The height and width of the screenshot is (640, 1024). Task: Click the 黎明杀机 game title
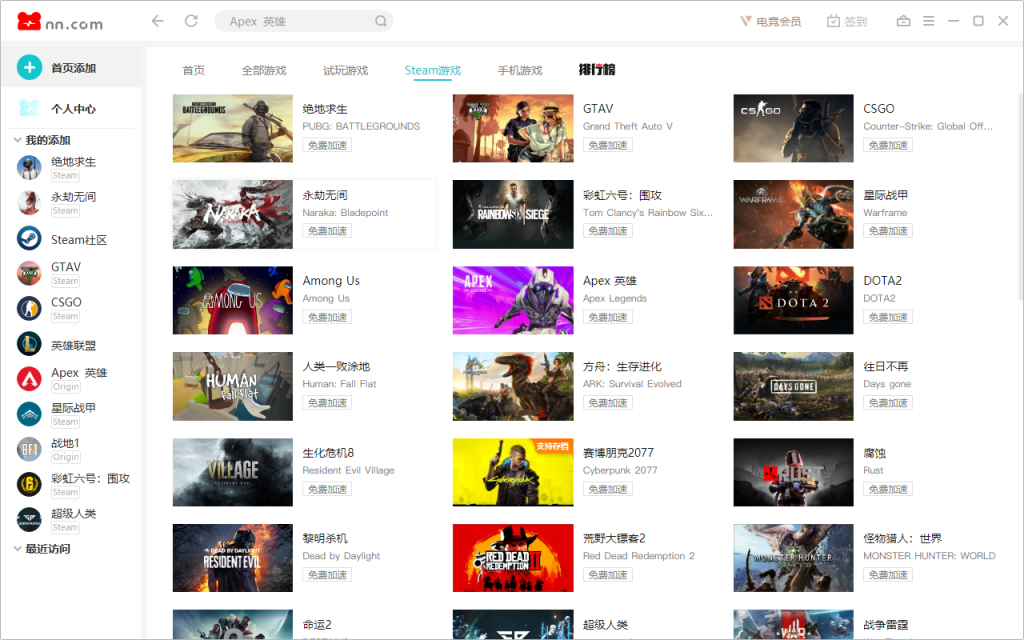pos(325,538)
